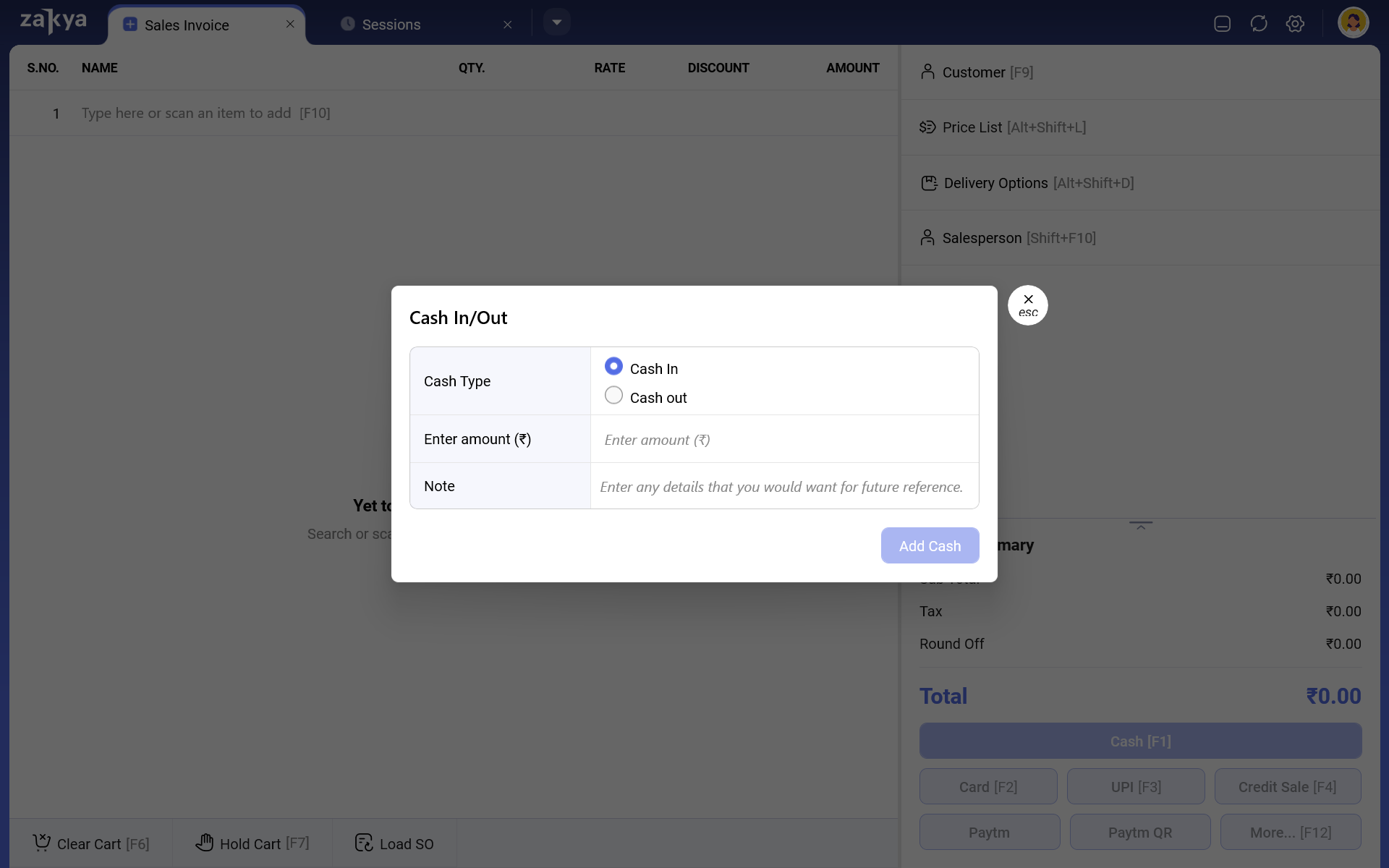
Task: Click the cash drawer icon in header
Action: (x=1222, y=24)
